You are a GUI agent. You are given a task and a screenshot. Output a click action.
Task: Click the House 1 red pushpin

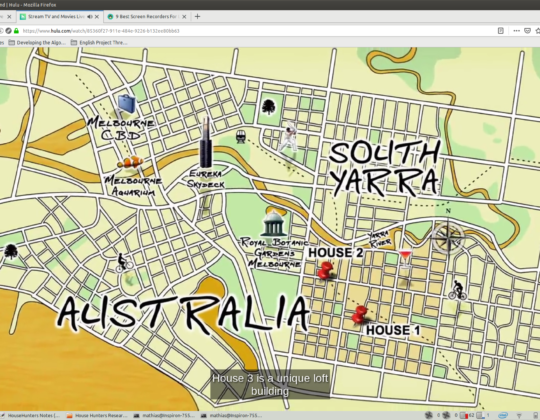pyautogui.click(x=359, y=314)
